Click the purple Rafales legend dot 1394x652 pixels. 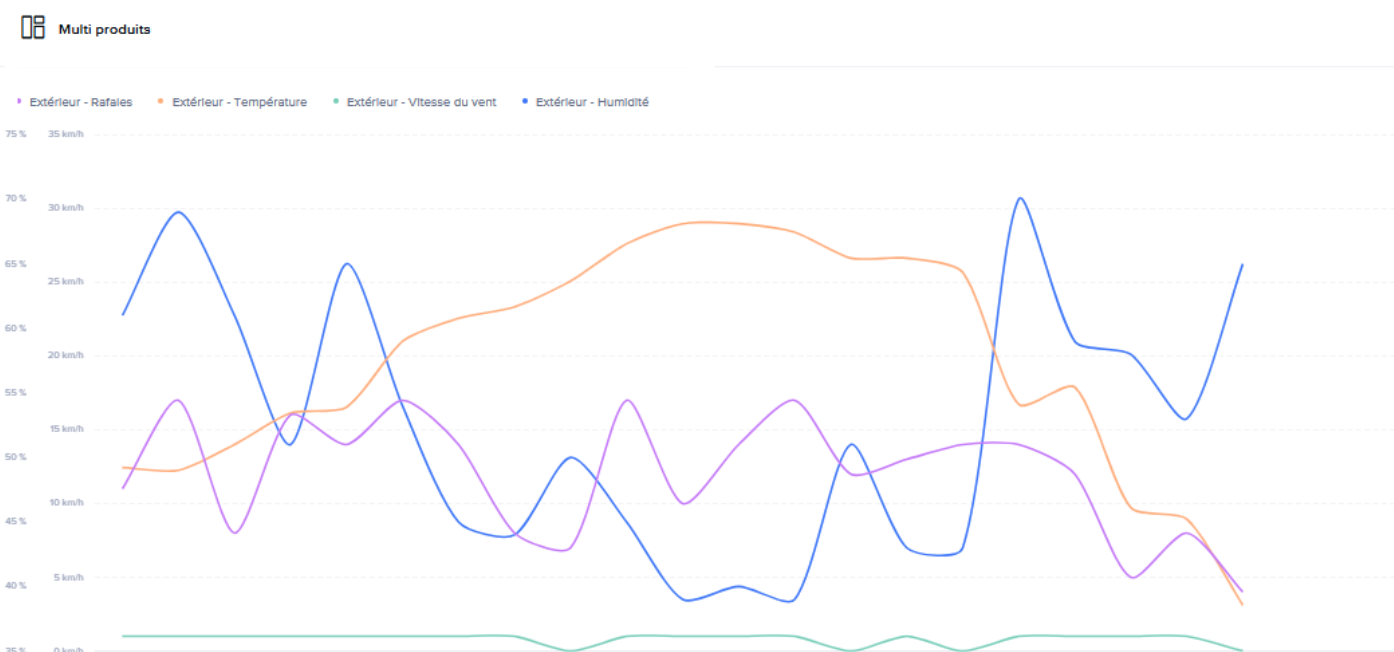(x=20, y=101)
